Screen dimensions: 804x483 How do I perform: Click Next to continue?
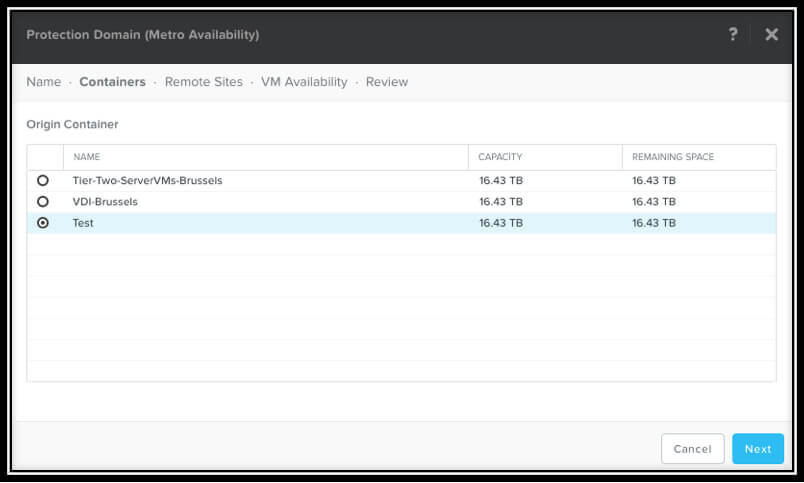(757, 449)
